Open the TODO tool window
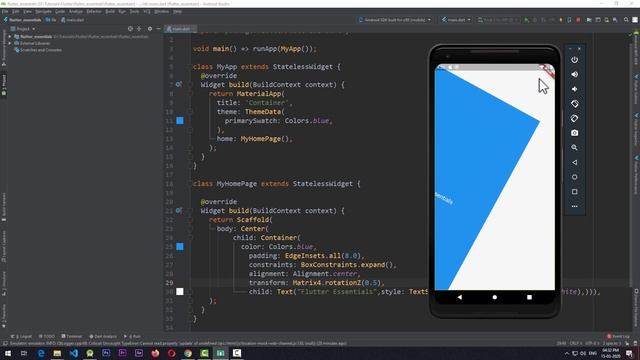 [47, 336]
